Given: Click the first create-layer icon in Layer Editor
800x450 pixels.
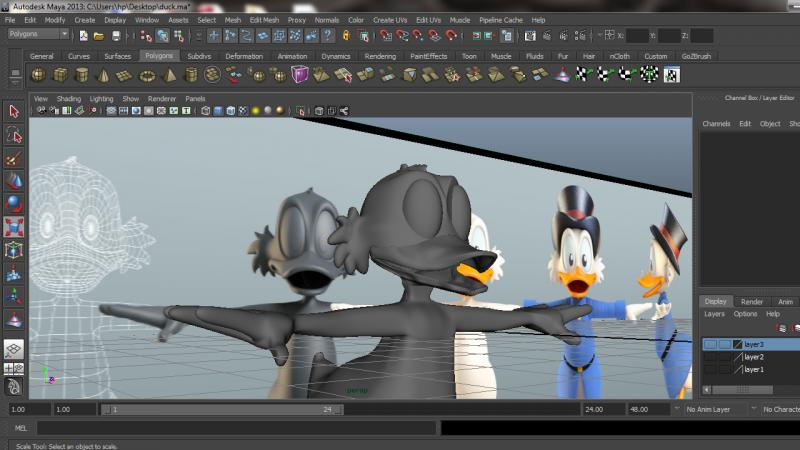Looking at the screenshot, I should pyautogui.click(x=781, y=328).
